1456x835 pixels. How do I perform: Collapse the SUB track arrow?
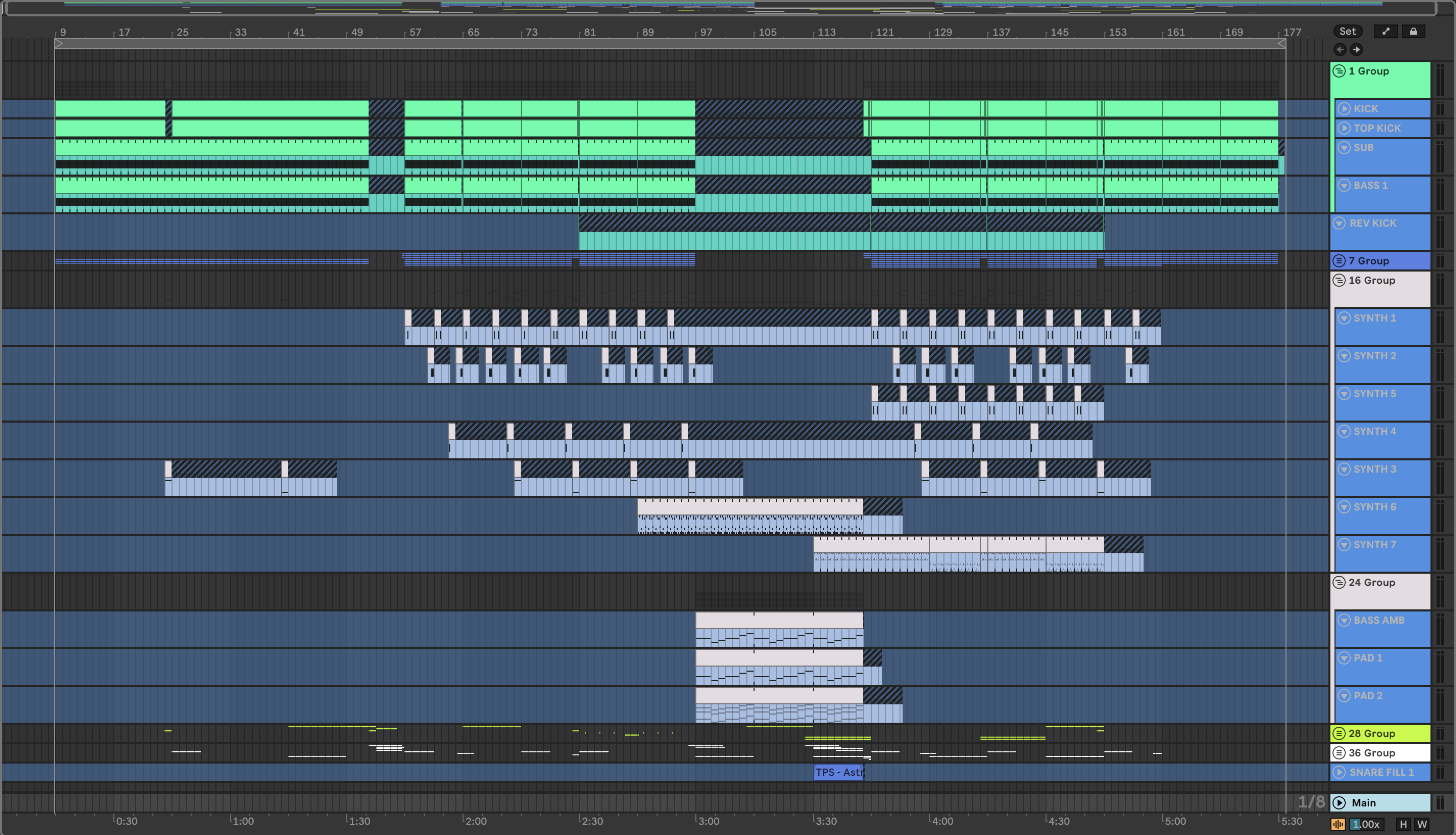point(1344,148)
